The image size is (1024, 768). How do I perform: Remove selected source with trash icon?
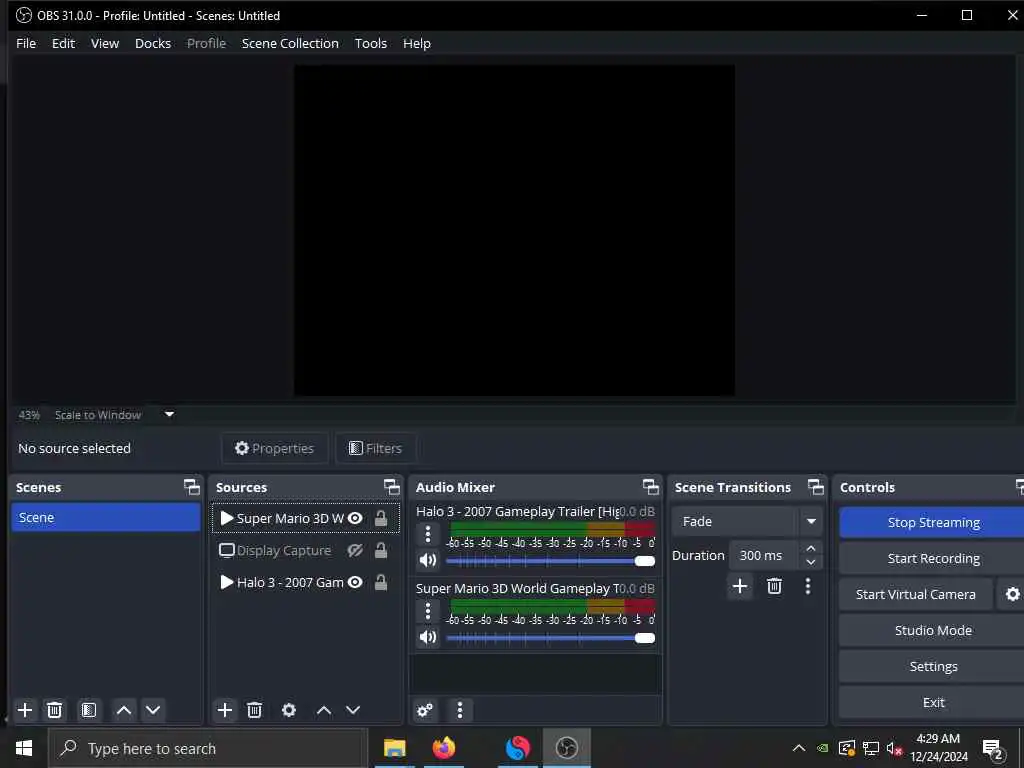[255, 710]
